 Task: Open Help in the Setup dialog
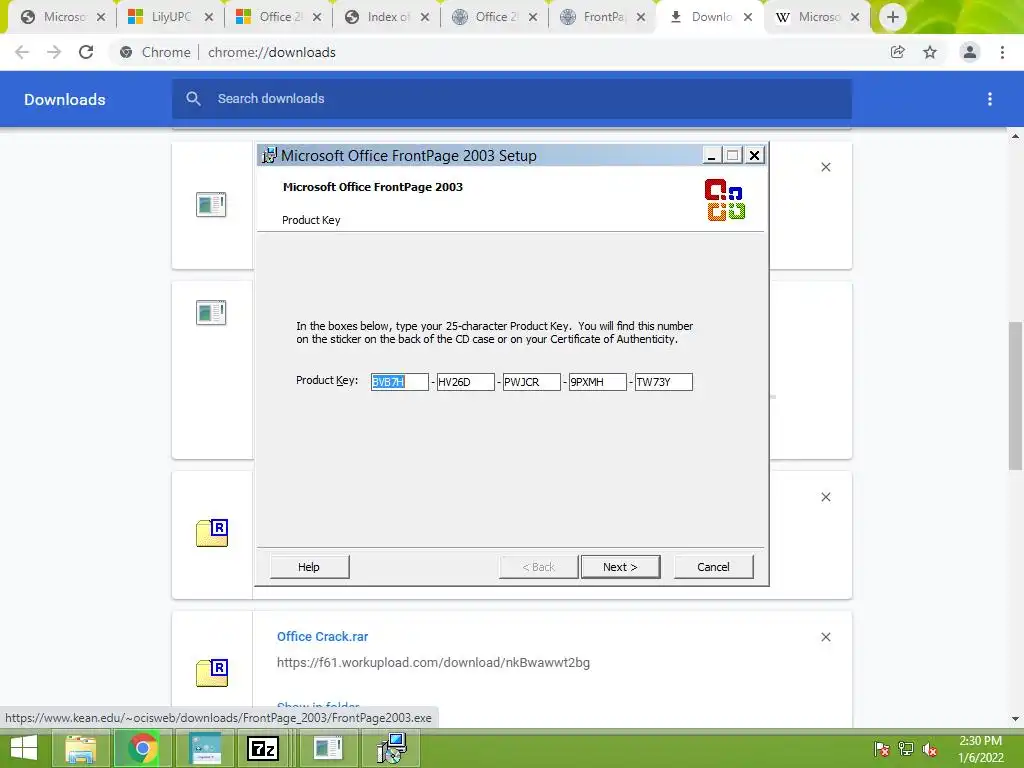point(309,567)
